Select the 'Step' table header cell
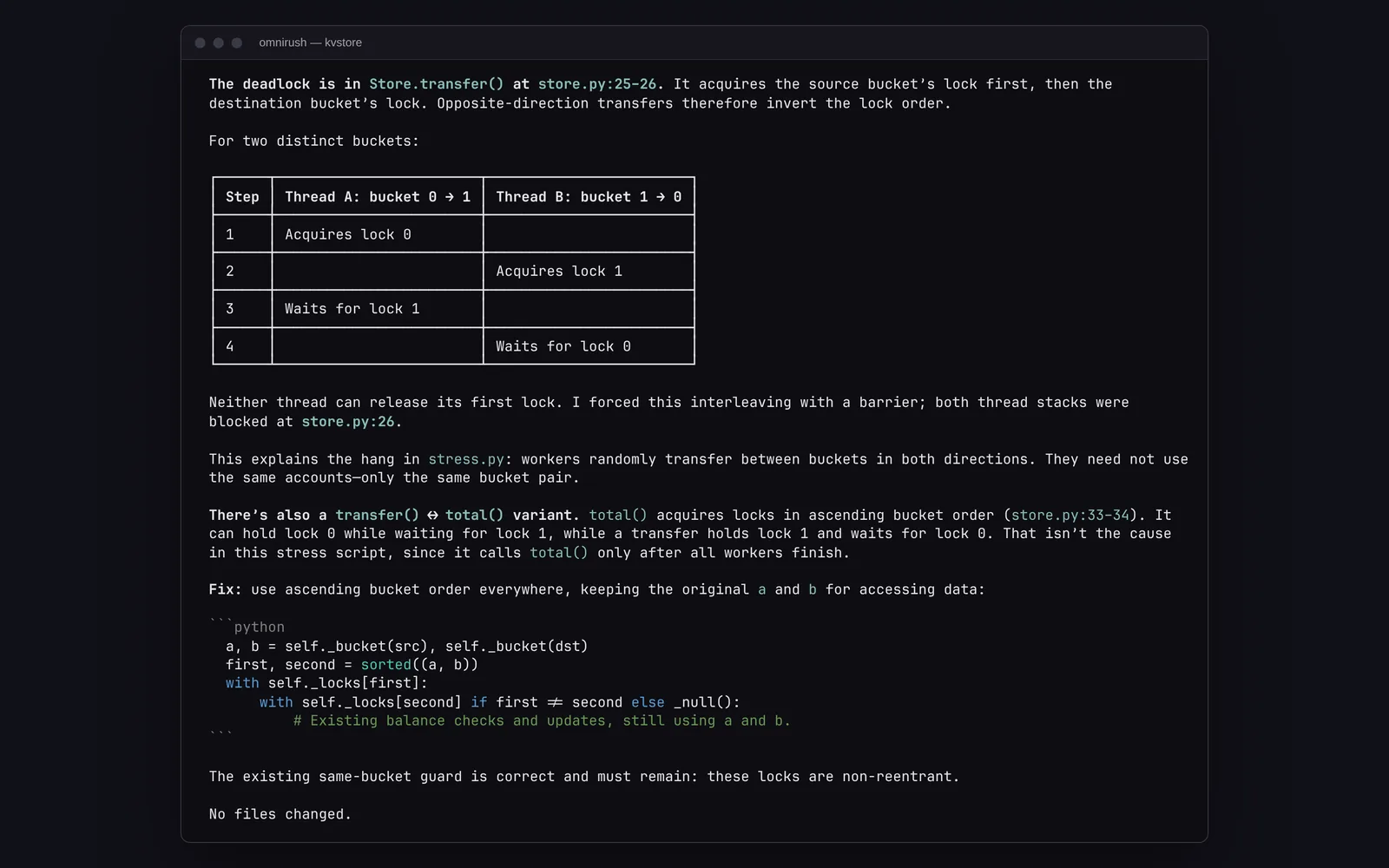Screen dimensions: 1389x868 pos(242,197)
